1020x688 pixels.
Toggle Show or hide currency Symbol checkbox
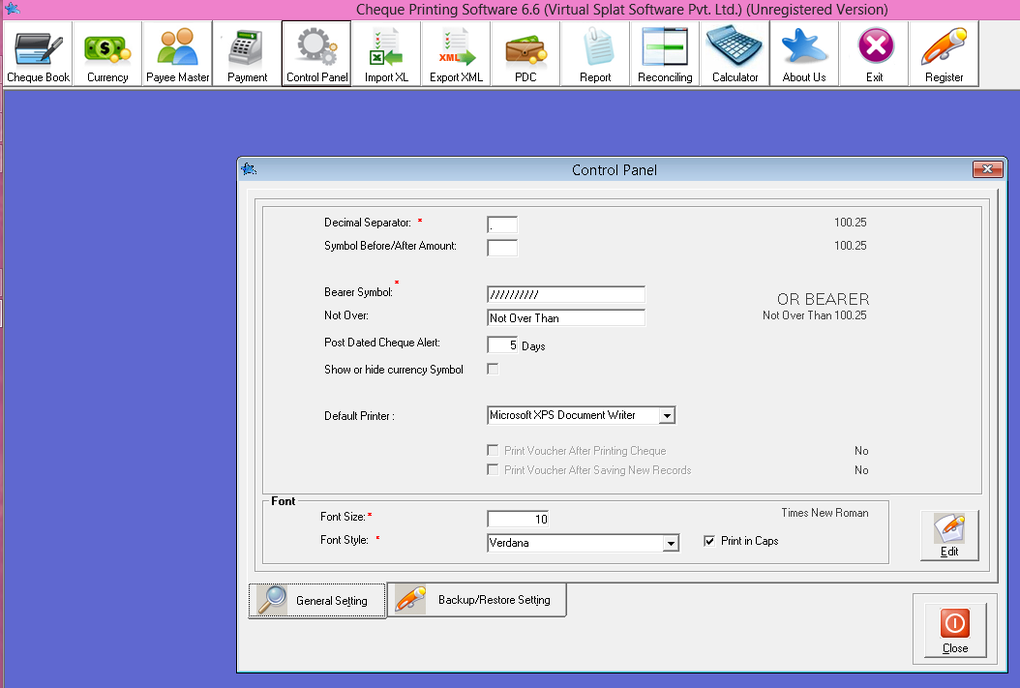[492, 369]
